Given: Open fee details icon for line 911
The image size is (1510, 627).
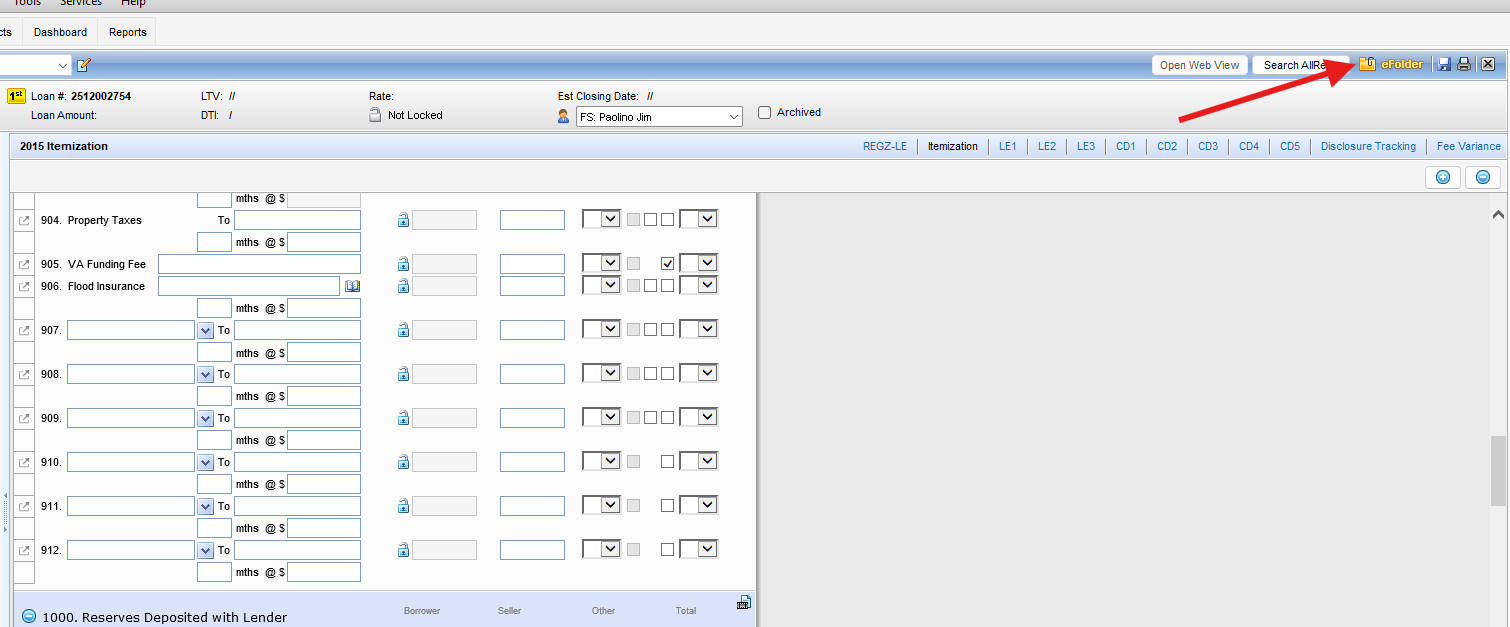Looking at the screenshot, I should [24, 506].
